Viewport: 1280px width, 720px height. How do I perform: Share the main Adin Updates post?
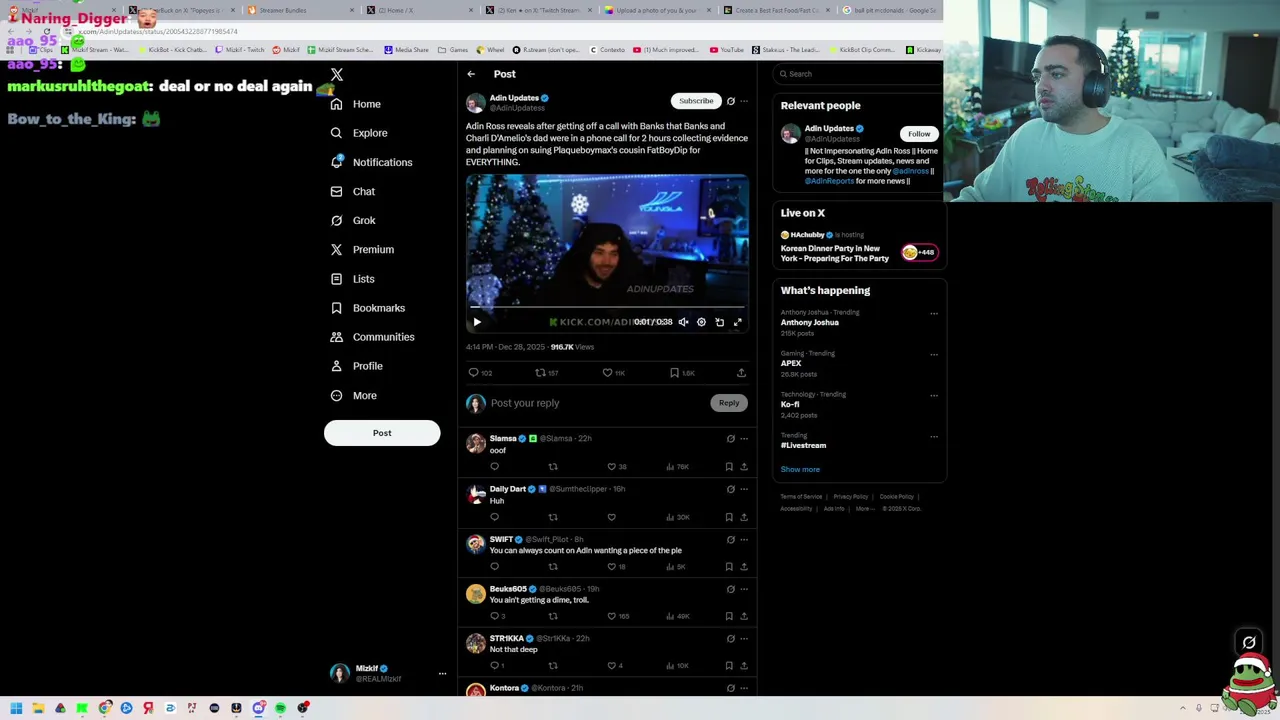[741, 373]
